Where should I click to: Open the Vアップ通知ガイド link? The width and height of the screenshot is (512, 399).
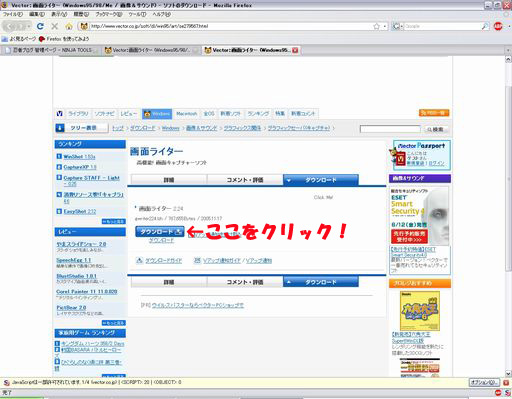pyautogui.click(x=222, y=261)
